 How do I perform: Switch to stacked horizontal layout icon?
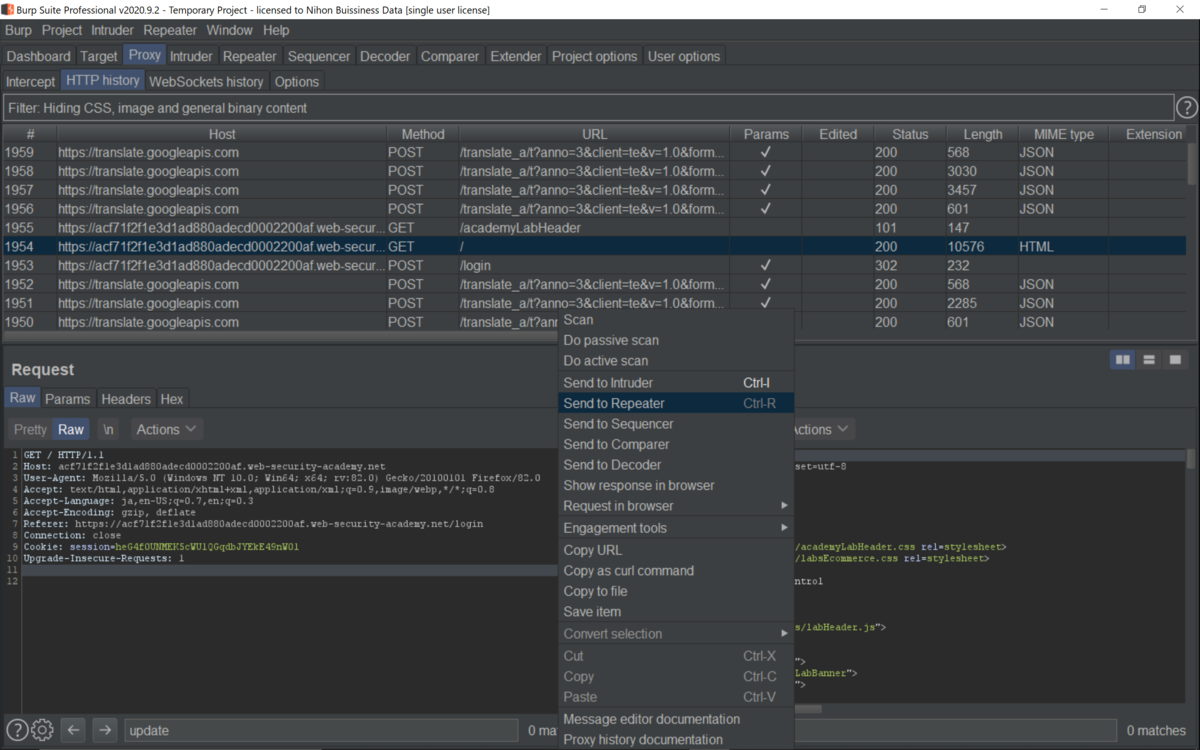click(x=1149, y=359)
